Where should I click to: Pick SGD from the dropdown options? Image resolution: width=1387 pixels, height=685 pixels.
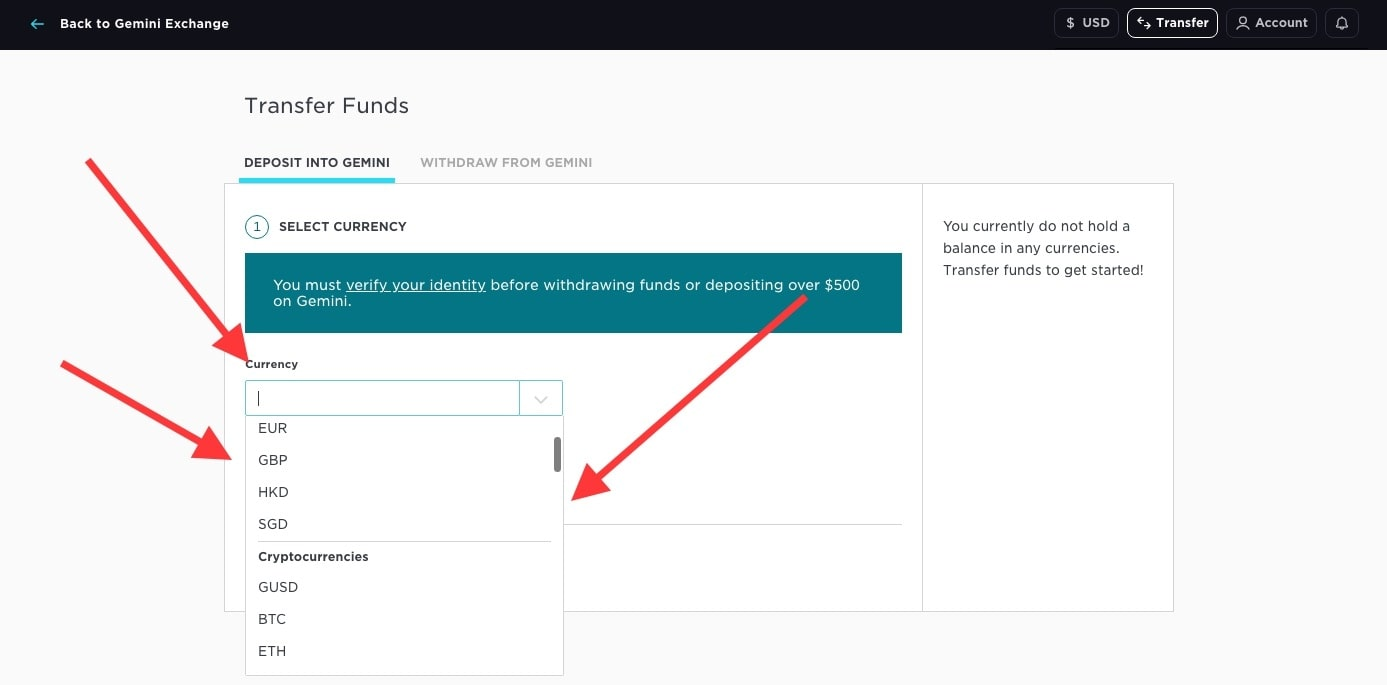(x=272, y=524)
